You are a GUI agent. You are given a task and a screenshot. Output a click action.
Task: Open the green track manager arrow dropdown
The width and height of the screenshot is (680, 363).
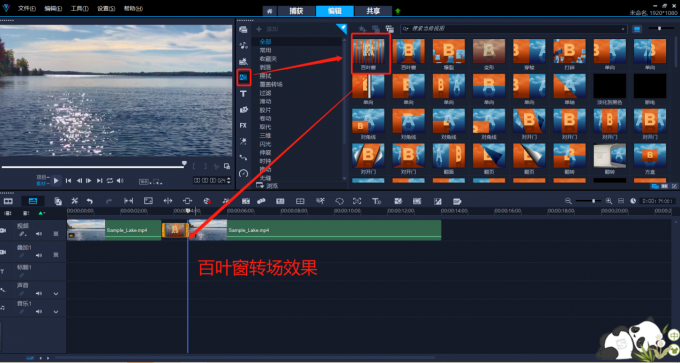[42, 213]
